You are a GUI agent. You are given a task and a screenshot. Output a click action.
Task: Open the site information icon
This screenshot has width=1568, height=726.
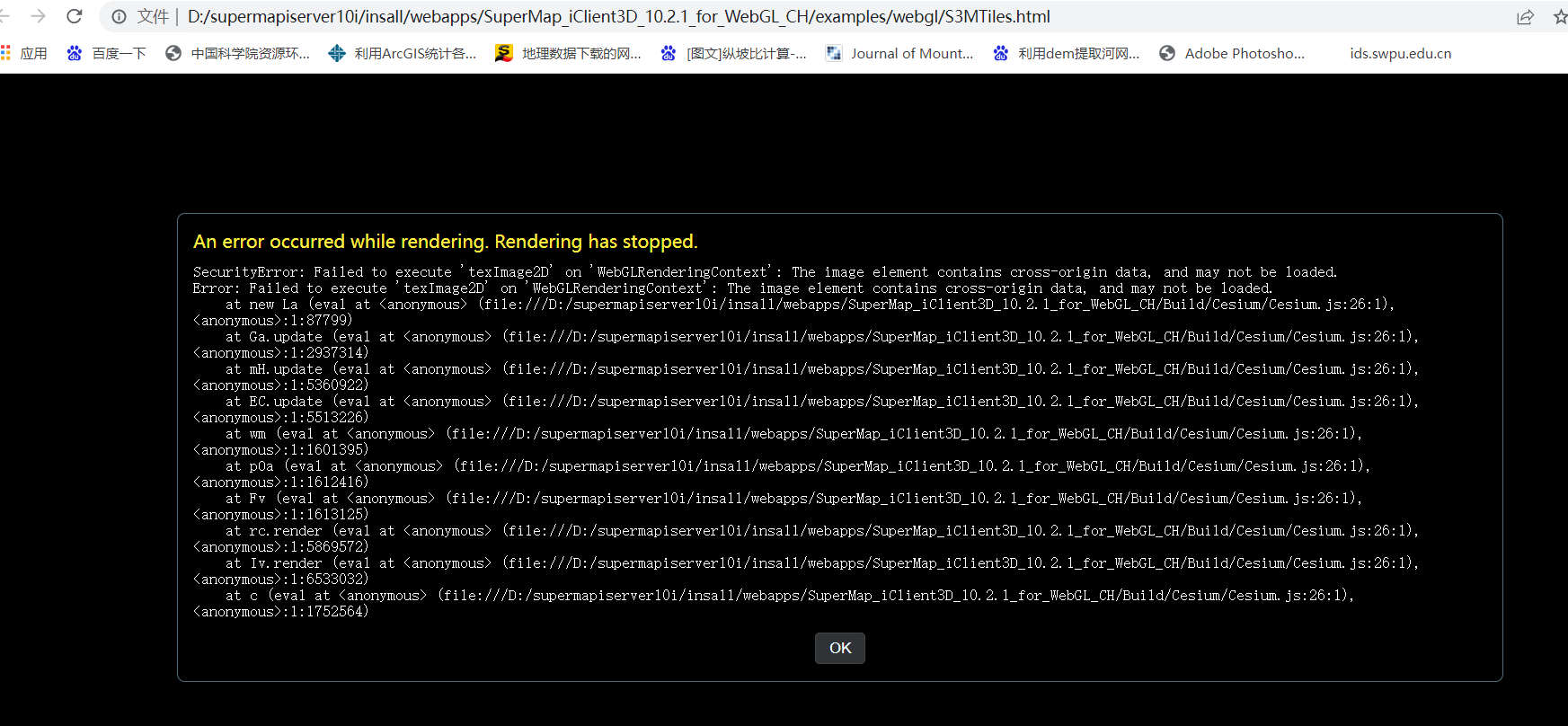tap(119, 17)
